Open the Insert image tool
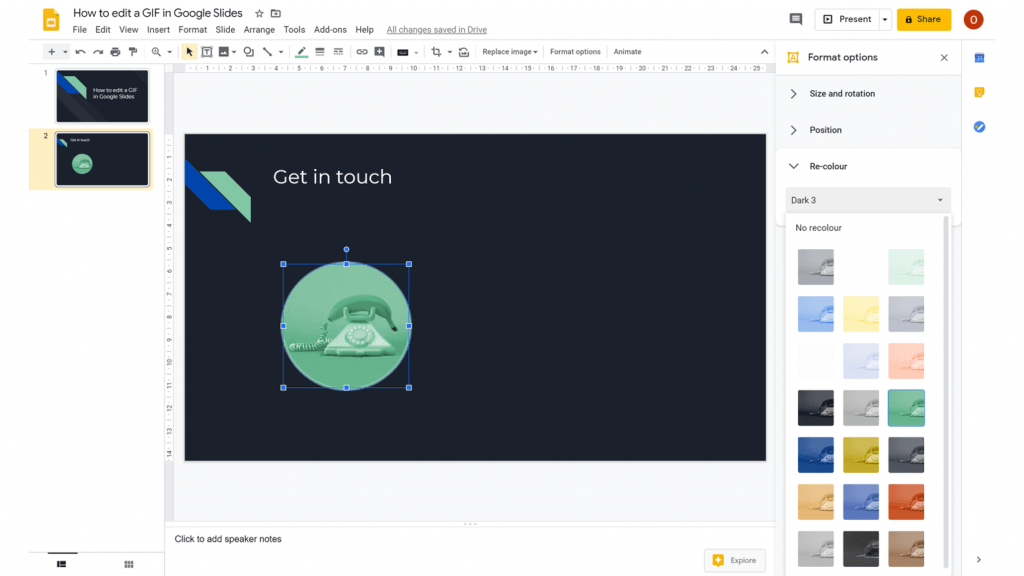 click(x=222, y=51)
